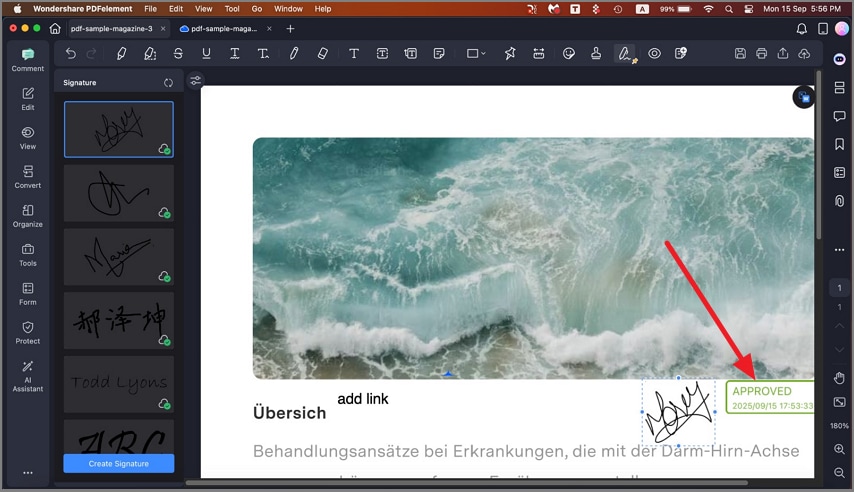Add a Sticky Note comment
This screenshot has width=854, height=492.
coord(439,53)
